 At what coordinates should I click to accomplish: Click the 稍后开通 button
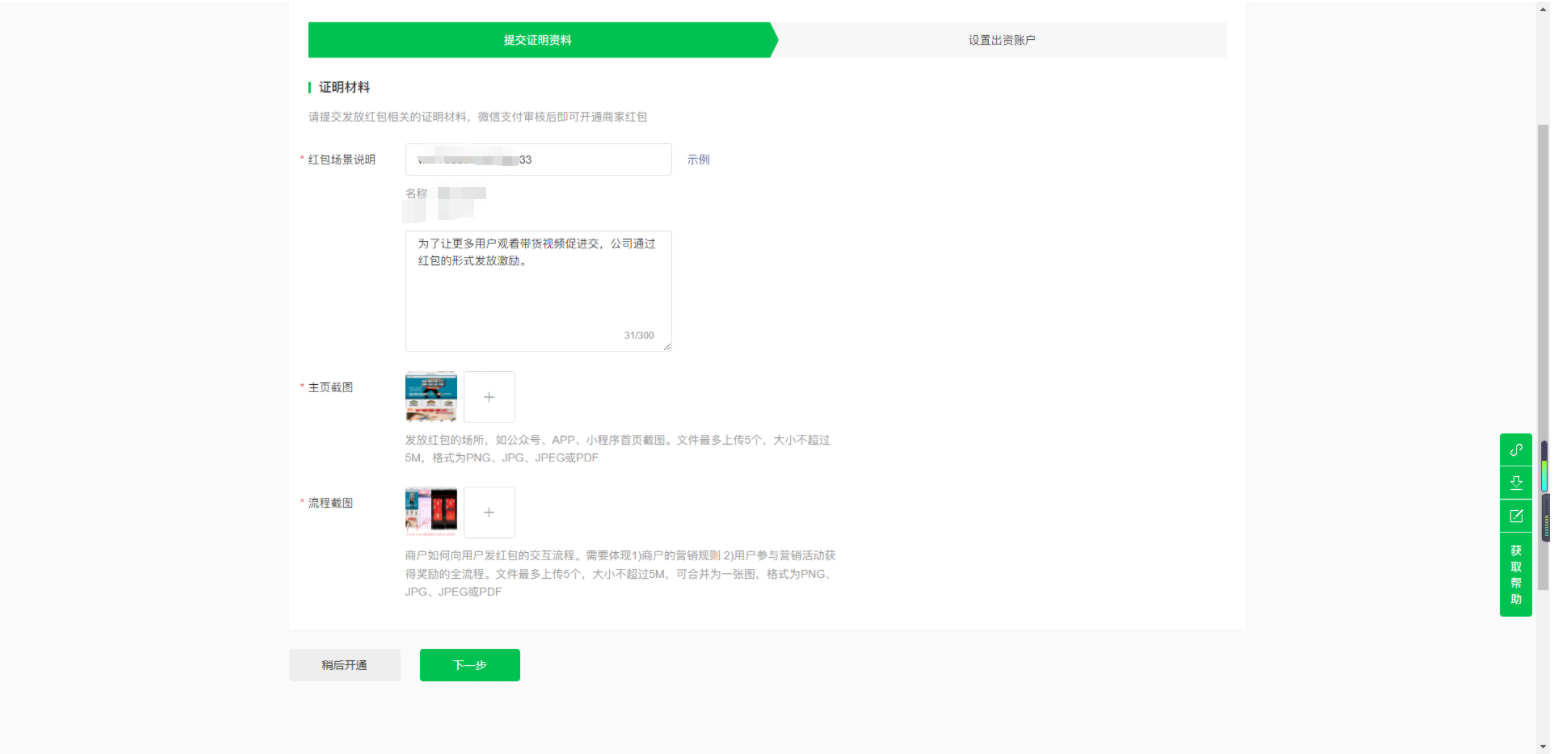point(344,665)
